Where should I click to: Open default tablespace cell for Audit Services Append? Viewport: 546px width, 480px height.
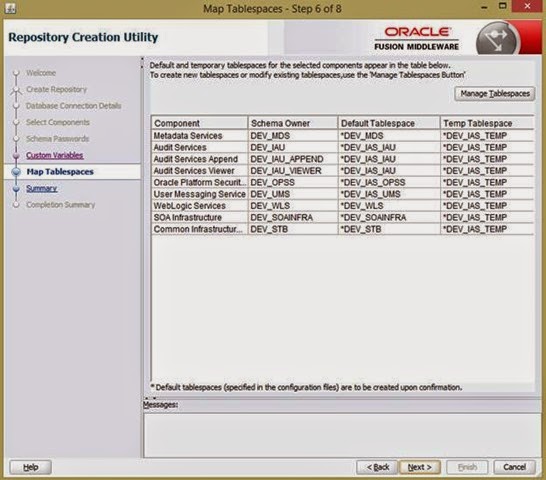pyautogui.click(x=389, y=159)
